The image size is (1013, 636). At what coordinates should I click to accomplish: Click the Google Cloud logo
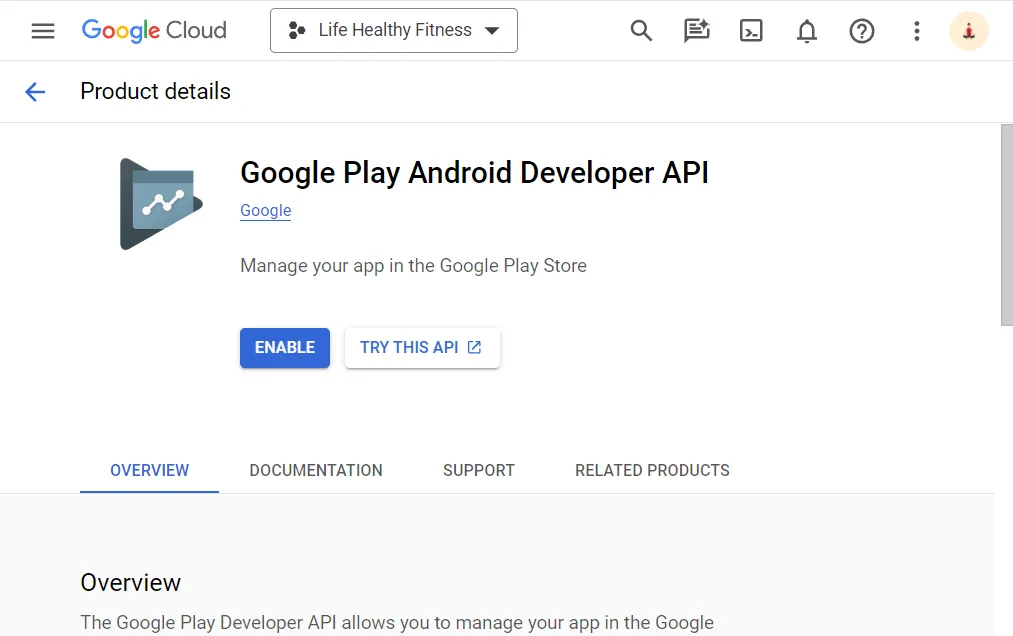coord(153,30)
